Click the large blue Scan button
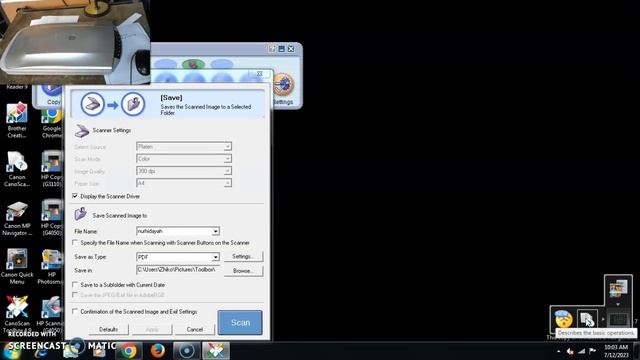This screenshot has height=360, width=640. click(x=240, y=322)
